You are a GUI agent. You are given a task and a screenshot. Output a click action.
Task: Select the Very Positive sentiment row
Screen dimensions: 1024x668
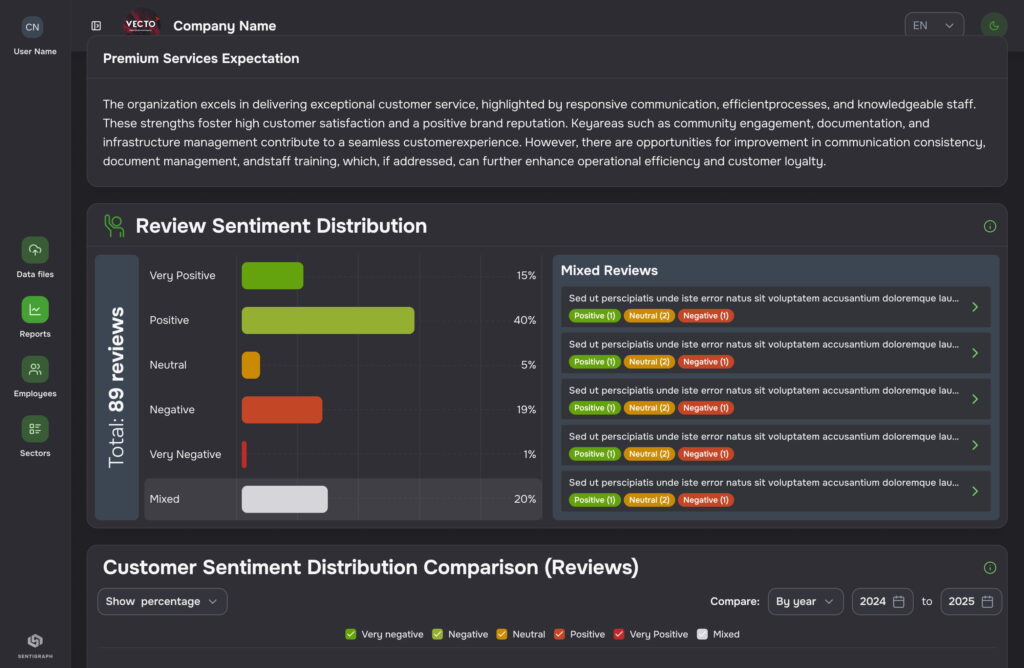click(342, 276)
